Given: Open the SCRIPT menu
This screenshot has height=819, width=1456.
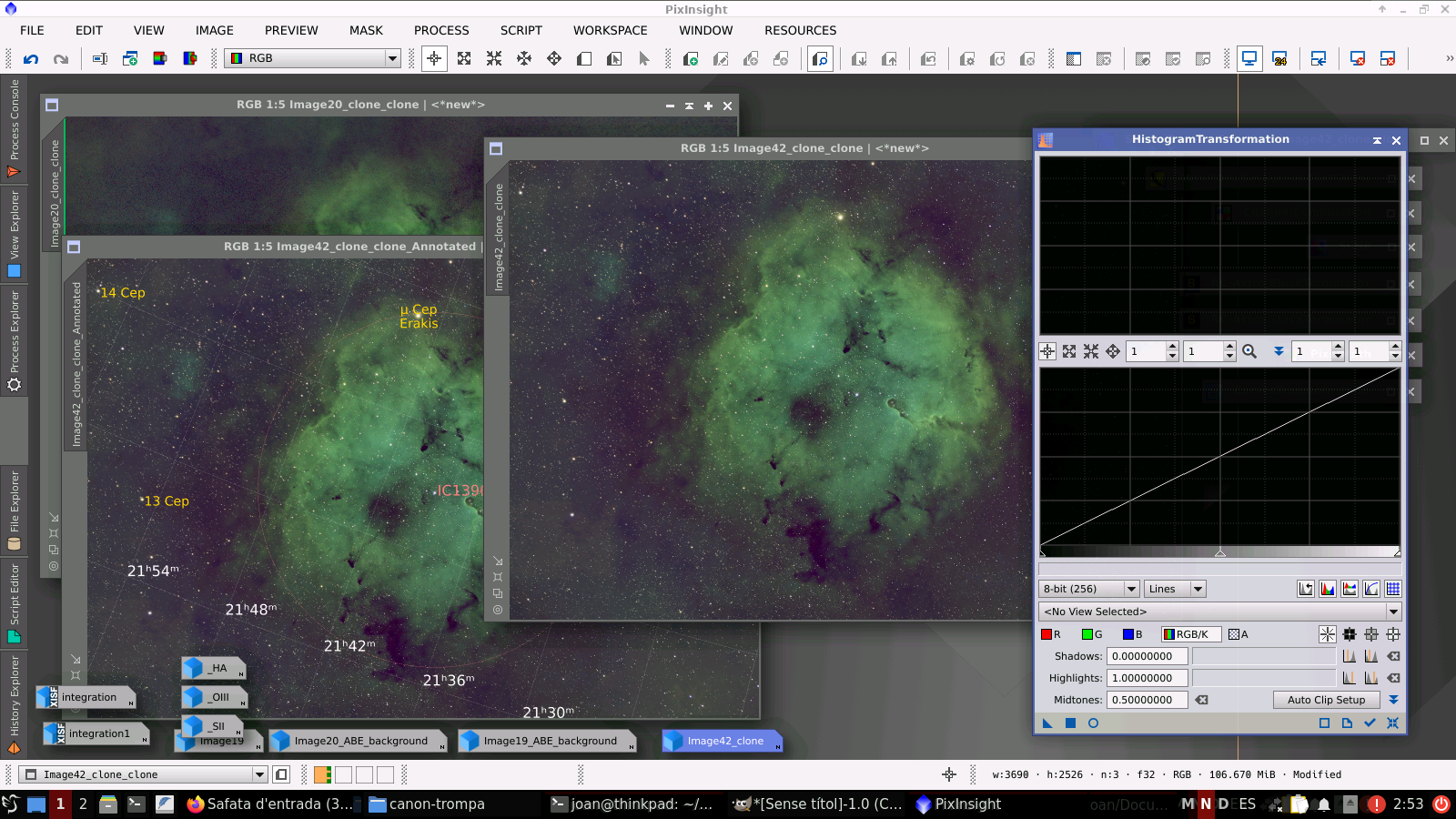Looking at the screenshot, I should [x=521, y=30].
